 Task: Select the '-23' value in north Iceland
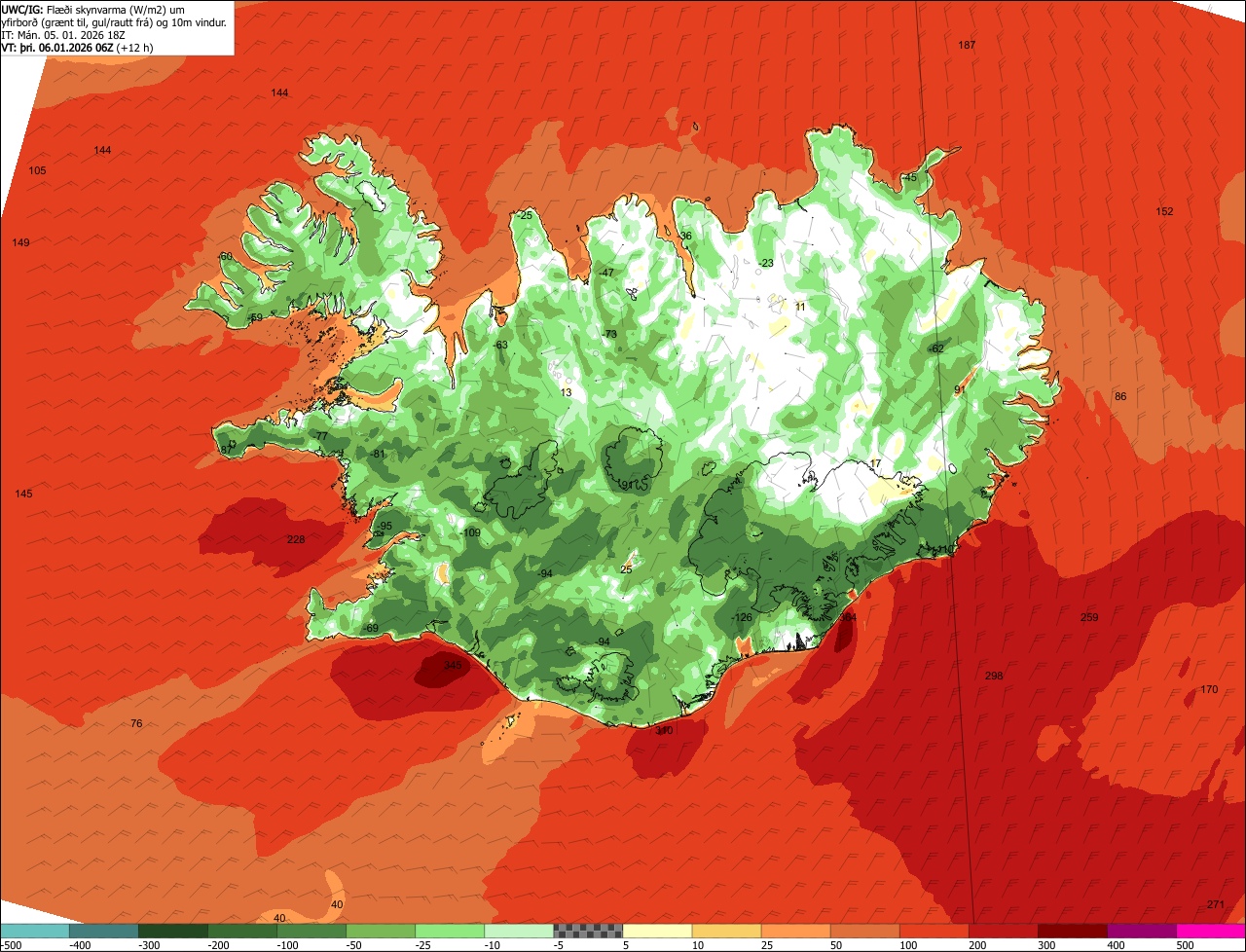765,264
